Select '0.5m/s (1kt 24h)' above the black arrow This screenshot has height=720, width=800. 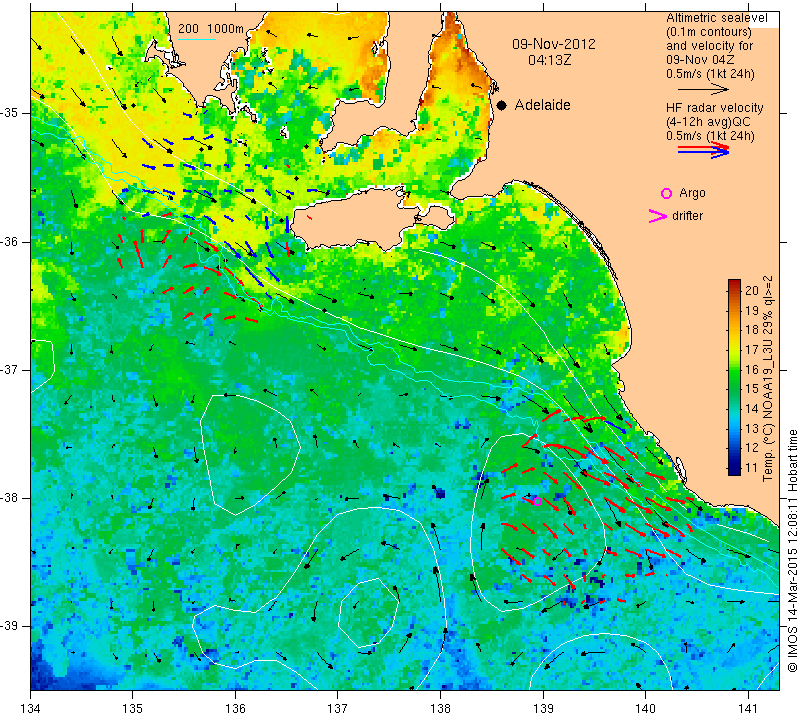pyautogui.click(x=710, y=73)
